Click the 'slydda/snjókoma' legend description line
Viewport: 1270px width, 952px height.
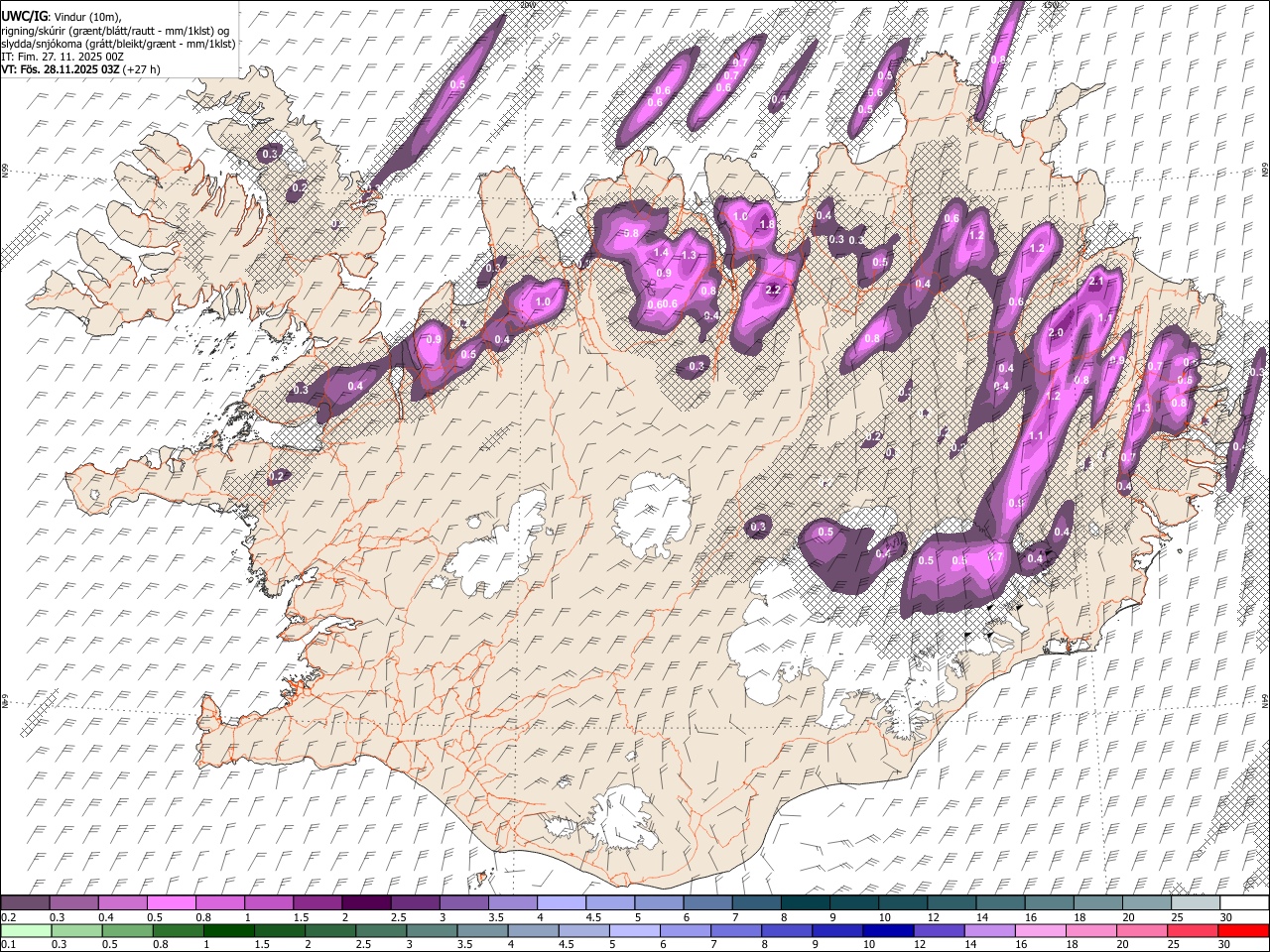(x=118, y=44)
